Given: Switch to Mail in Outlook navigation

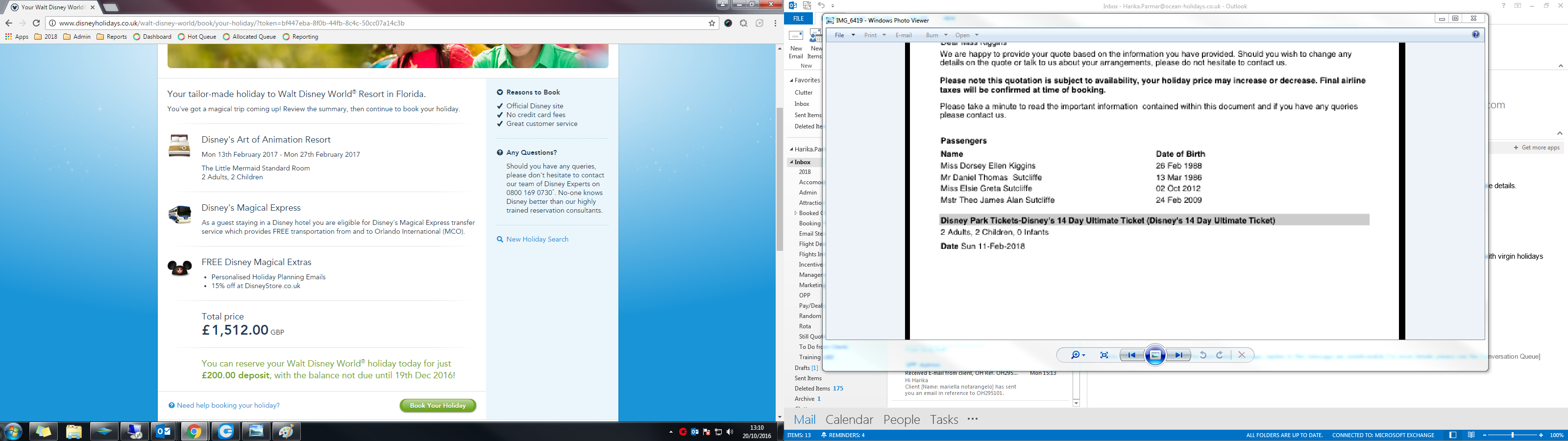Looking at the screenshot, I should pos(805,419).
